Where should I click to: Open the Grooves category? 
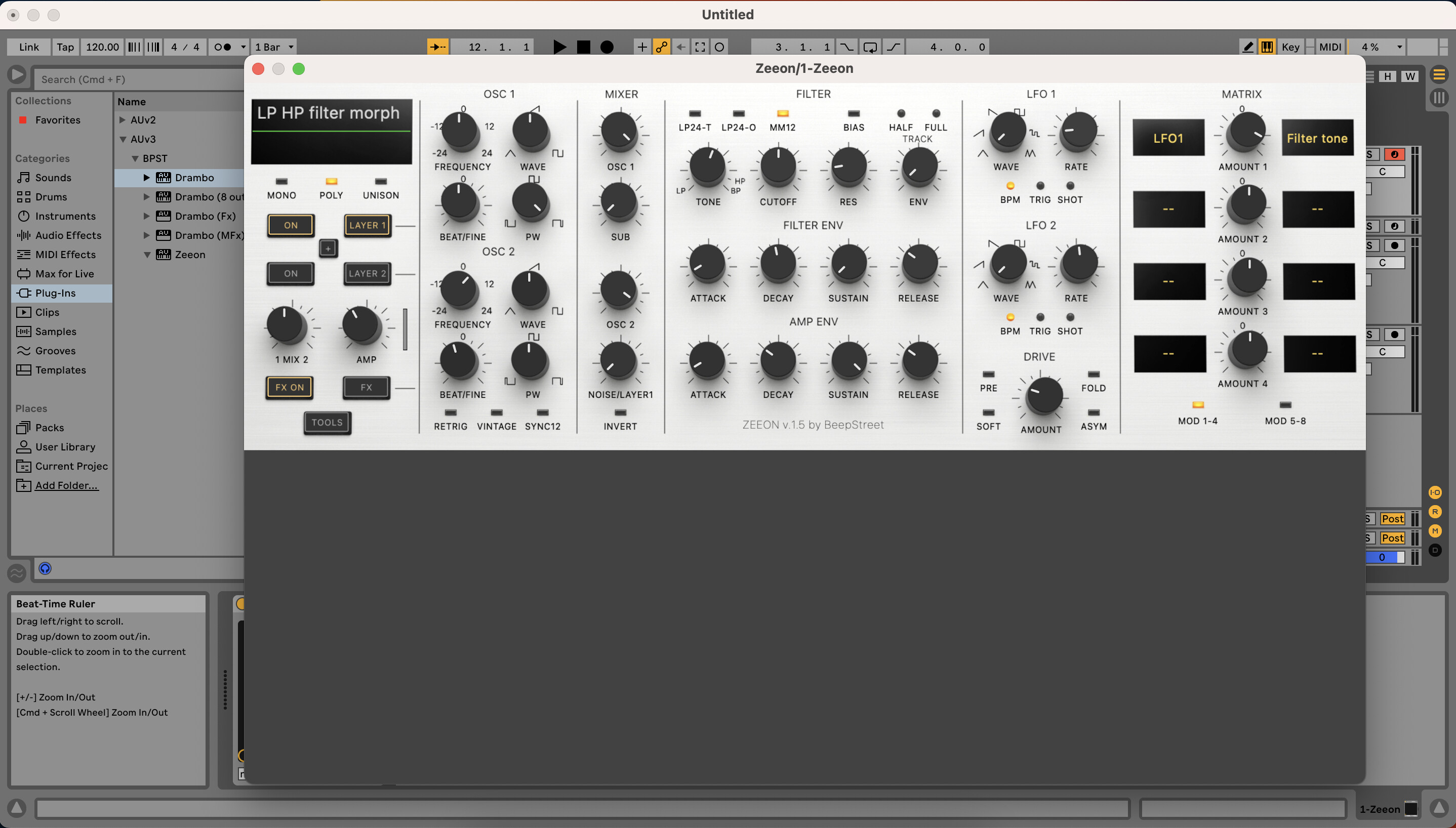pos(55,351)
